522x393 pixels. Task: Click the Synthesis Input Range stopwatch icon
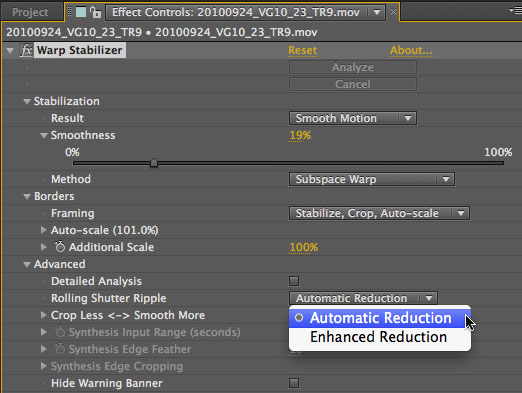tap(60, 332)
